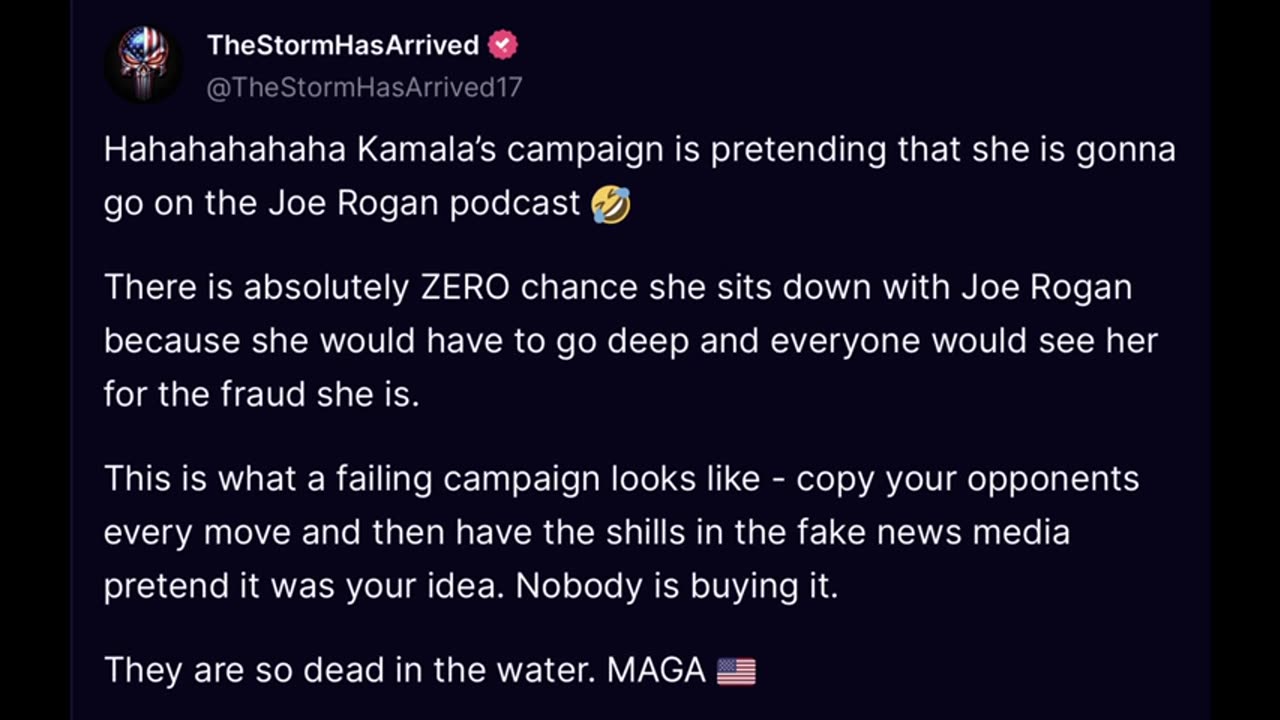Click the capitalized word "ZERO"
This screenshot has width=1280, height=720.
click(465, 288)
